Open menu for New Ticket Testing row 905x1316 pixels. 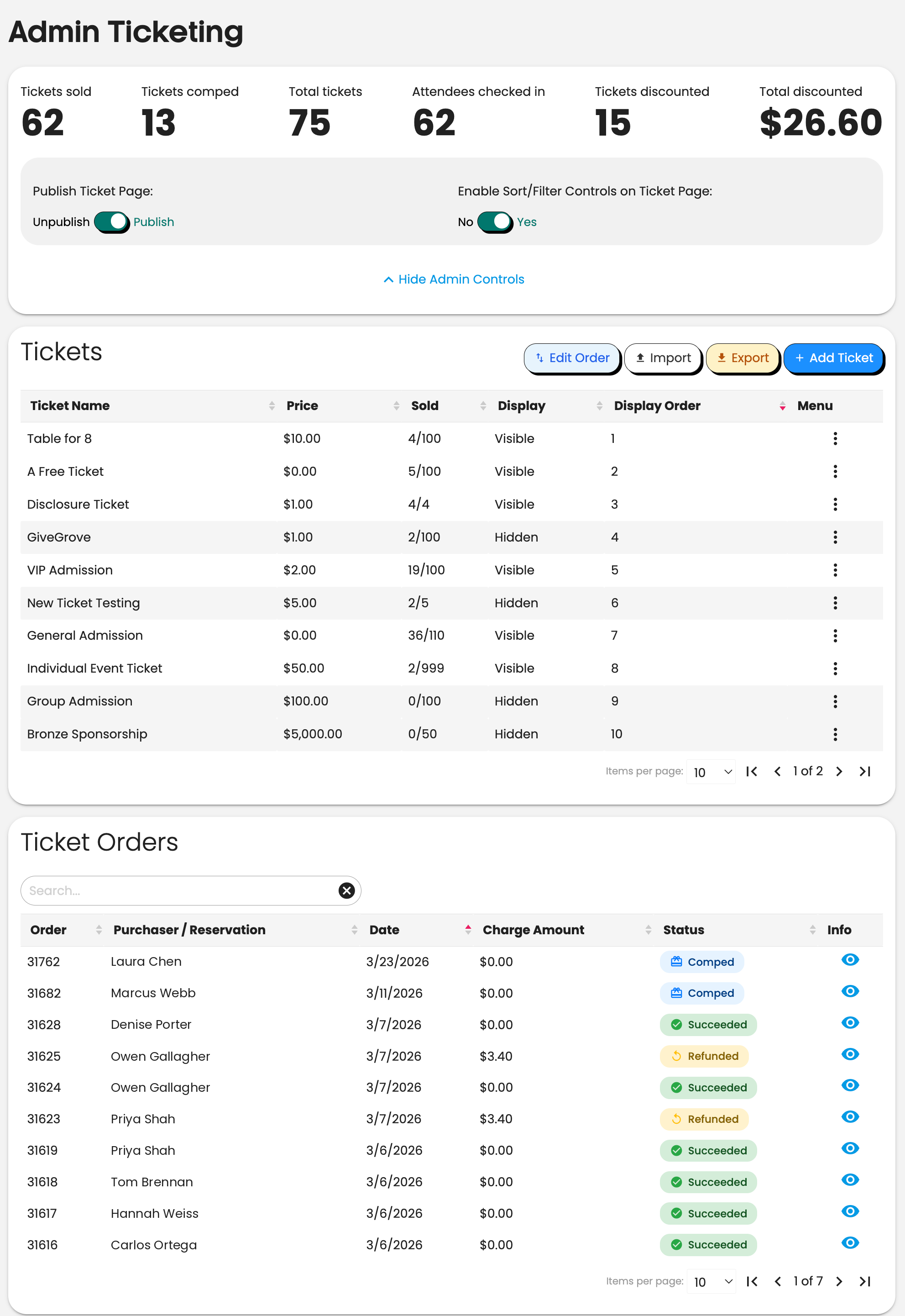click(835, 603)
